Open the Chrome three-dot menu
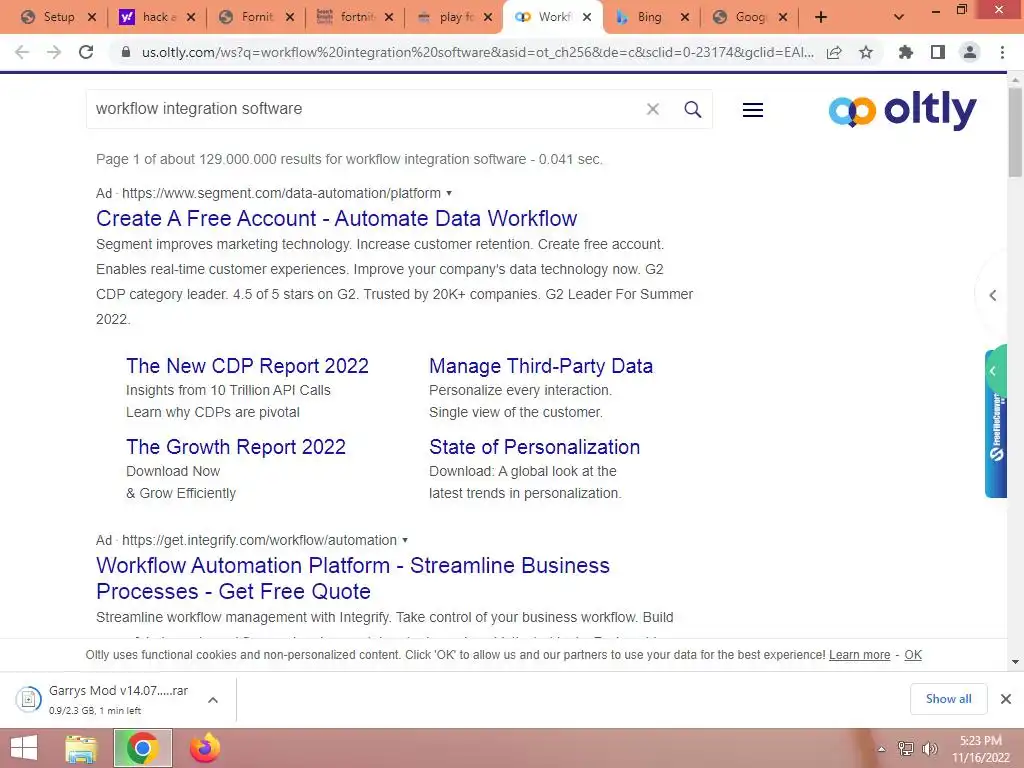 click(x=1002, y=52)
